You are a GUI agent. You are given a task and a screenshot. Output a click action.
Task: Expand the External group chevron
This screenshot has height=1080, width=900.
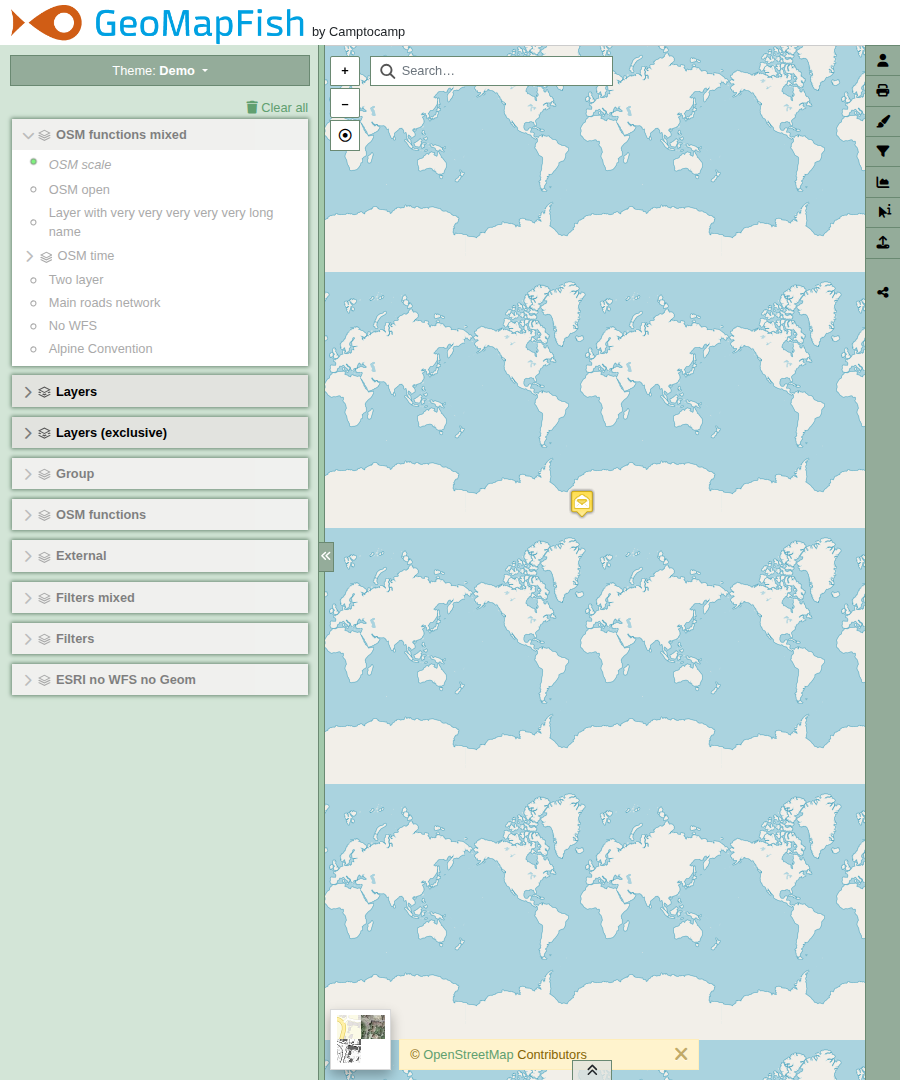click(28, 557)
